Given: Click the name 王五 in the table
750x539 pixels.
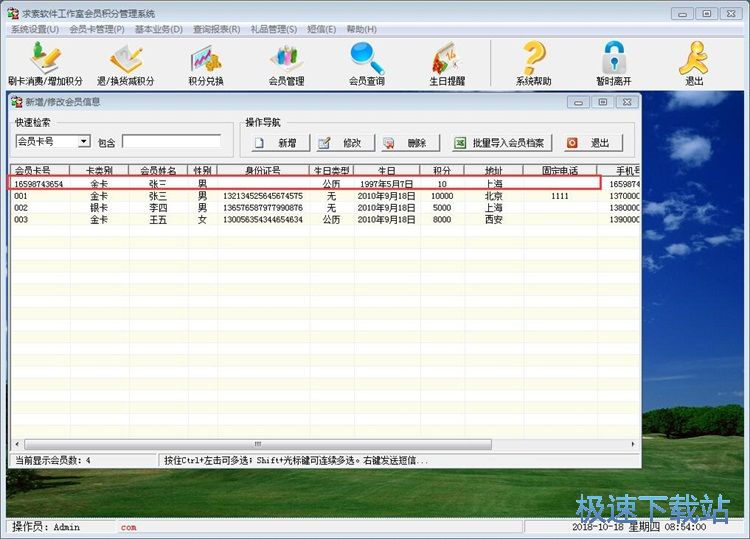Looking at the screenshot, I should click(158, 220).
